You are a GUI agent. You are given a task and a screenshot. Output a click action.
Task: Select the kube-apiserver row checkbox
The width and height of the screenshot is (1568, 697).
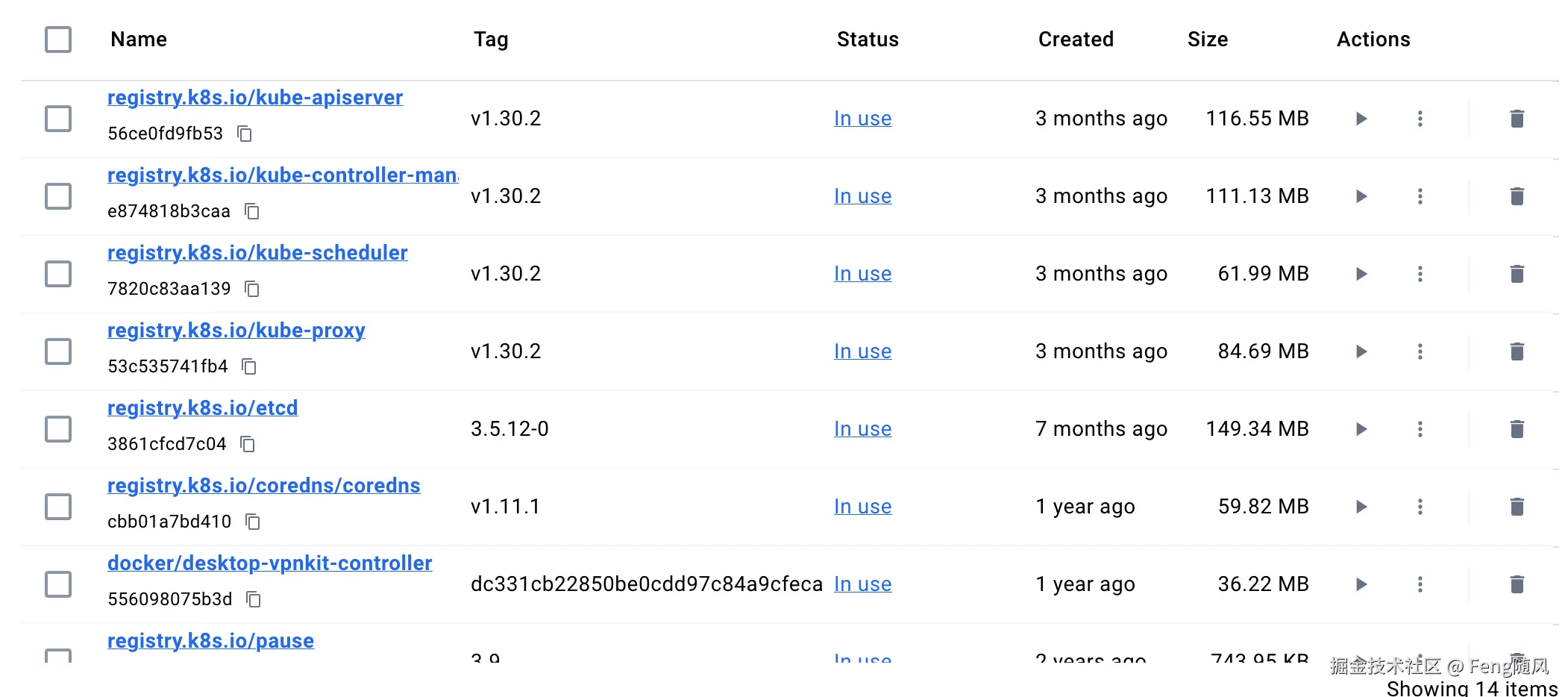[x=58, y=119]
